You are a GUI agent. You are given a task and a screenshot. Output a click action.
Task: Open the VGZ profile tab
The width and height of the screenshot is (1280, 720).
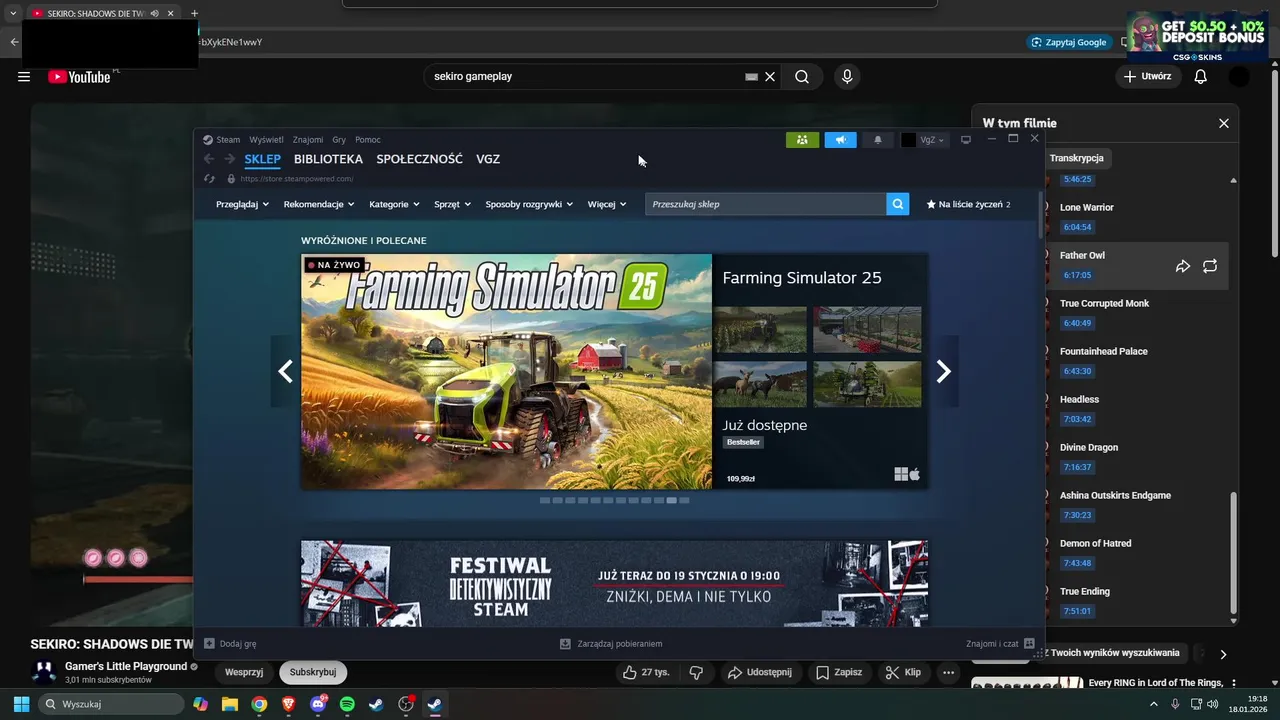point(488,159)
